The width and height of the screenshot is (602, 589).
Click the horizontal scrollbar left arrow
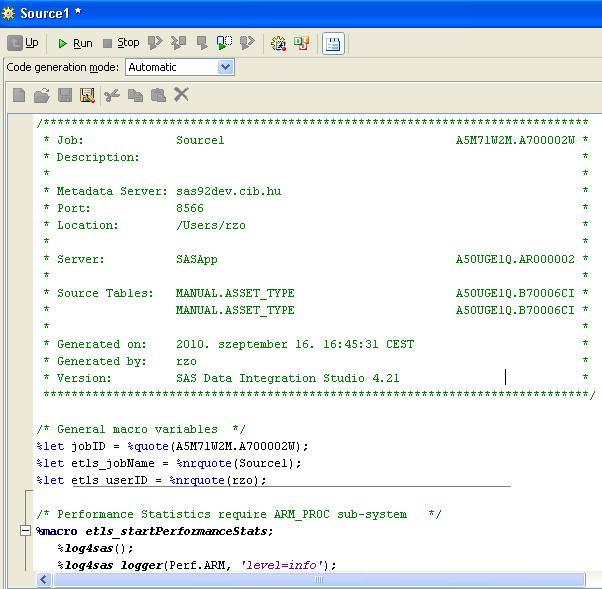[43, 579]
